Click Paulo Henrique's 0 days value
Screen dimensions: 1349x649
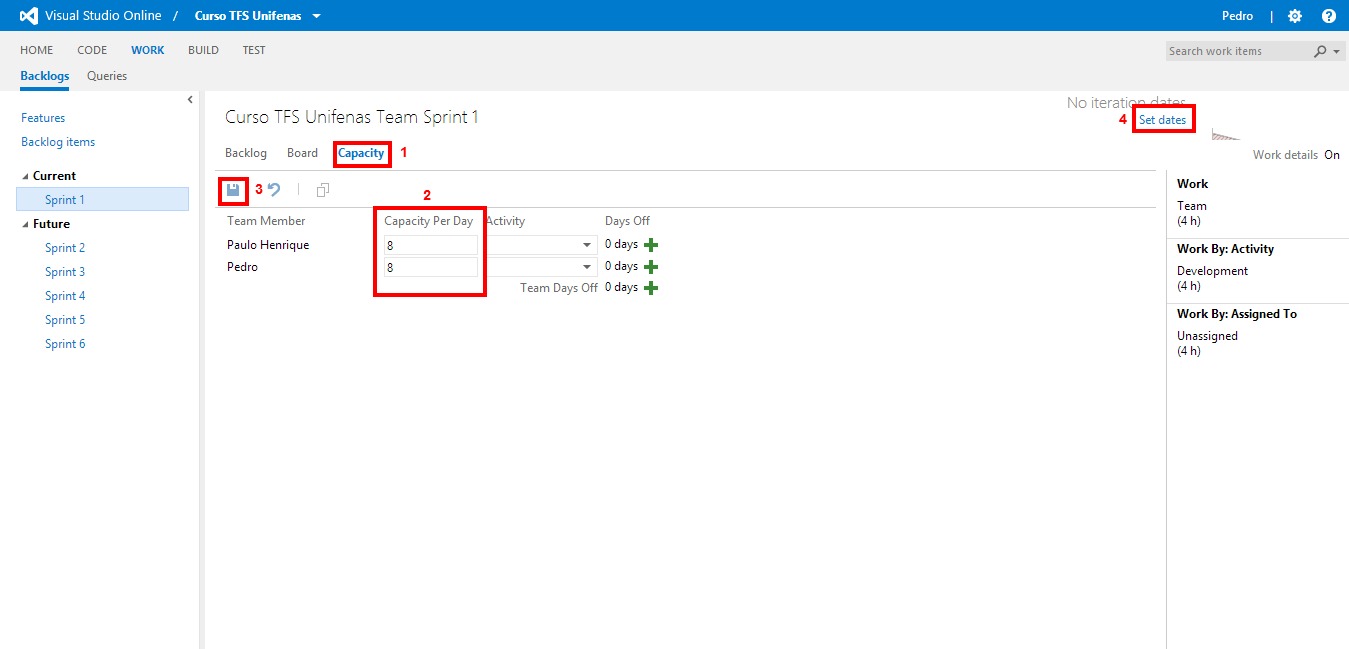tap(621, 244)
